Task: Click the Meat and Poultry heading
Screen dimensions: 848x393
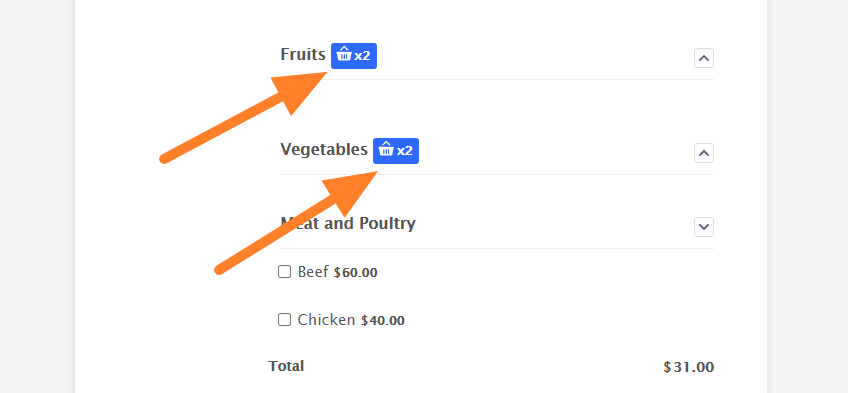Action: tap(348, 223)
